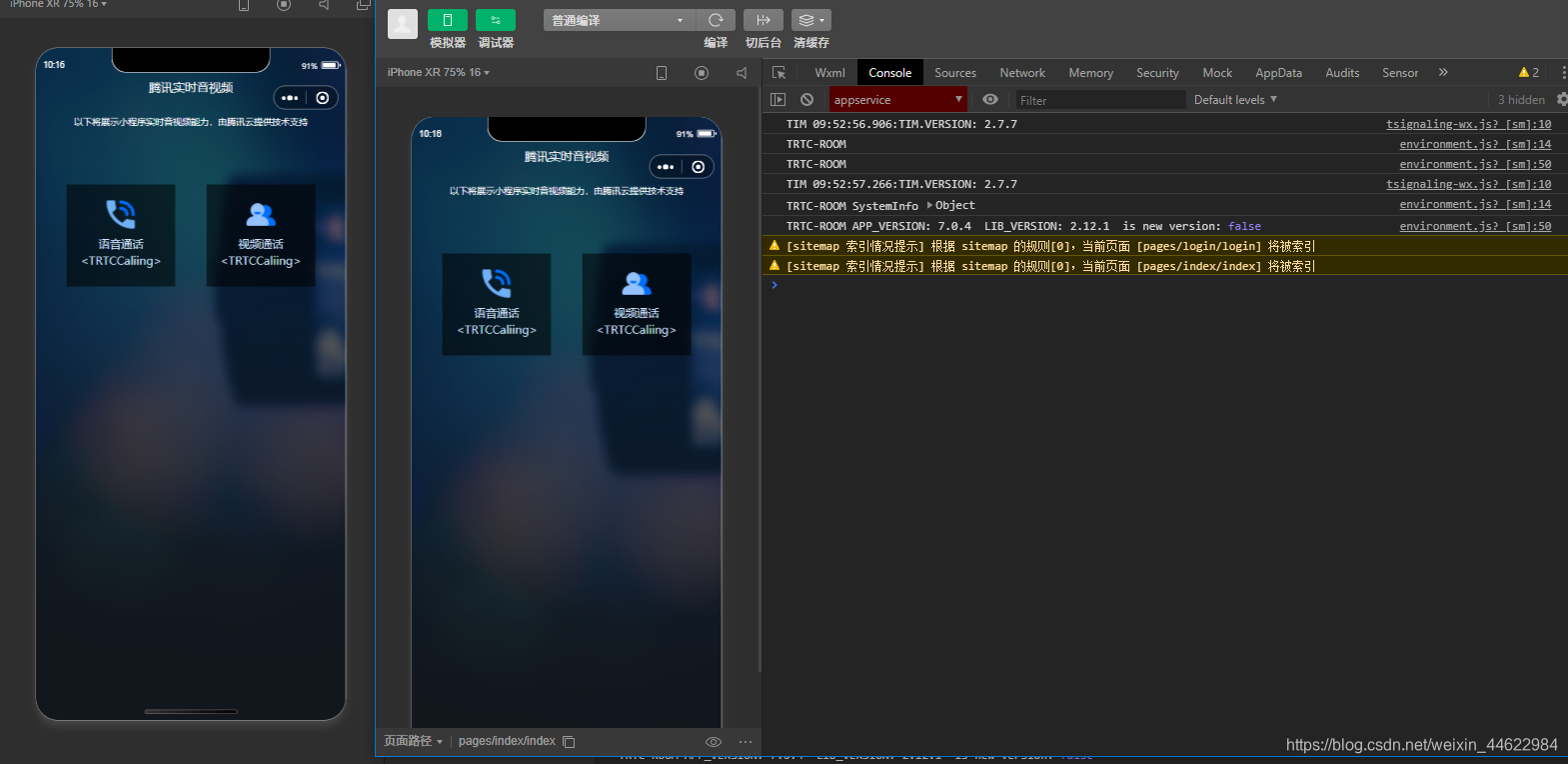
Task: Open console settings gear icon
Action: tap(1562, 100)
